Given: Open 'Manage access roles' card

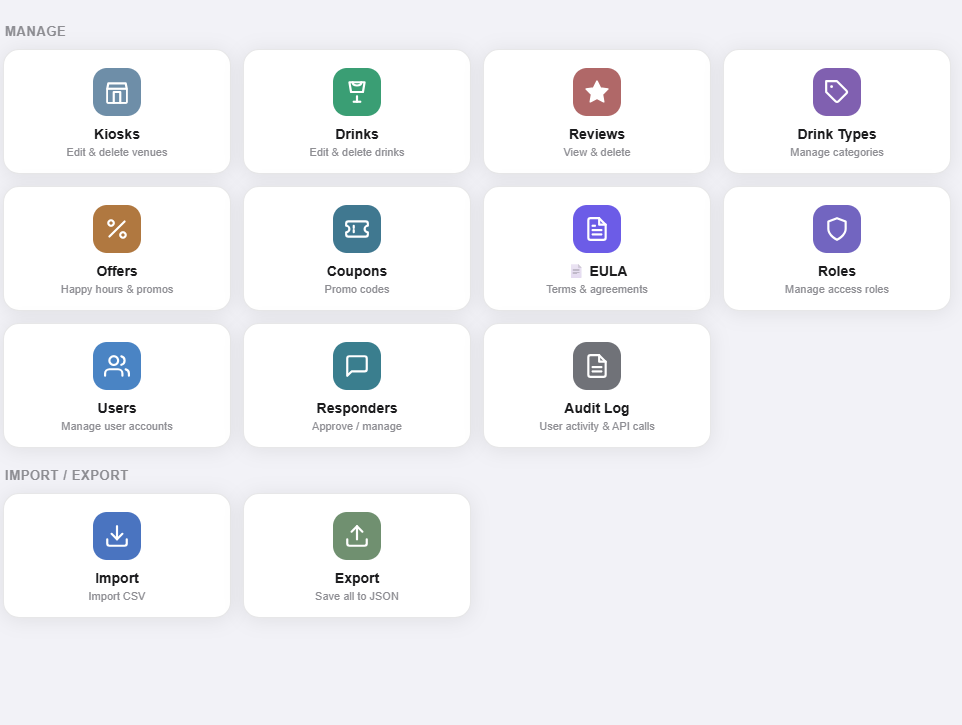Looking at the screenshot, I should click(x=836, y=248).
